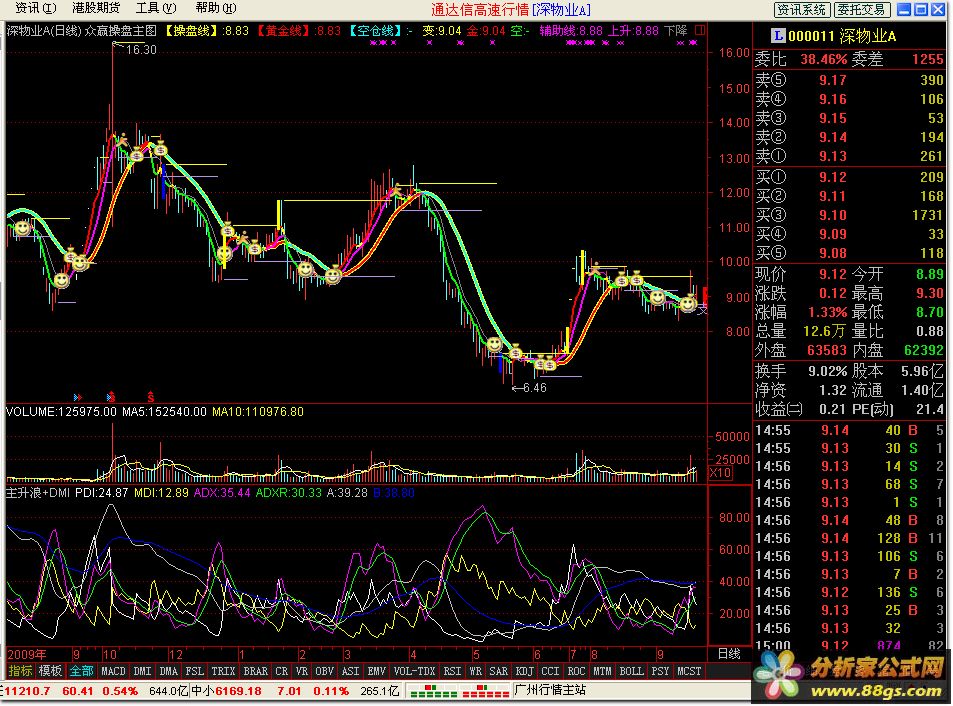Screen dimensions: 953x706
Task: Switch to the 指标 tab
Action: pos(20,671)
